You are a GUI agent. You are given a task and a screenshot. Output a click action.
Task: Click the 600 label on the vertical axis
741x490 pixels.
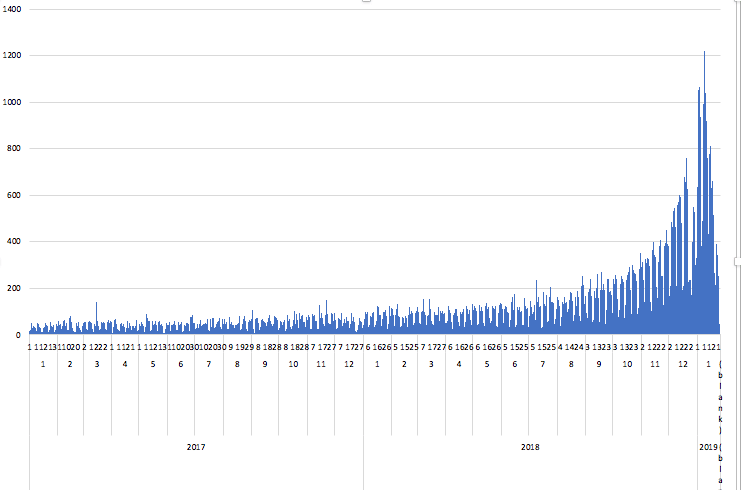pos(15,195)
